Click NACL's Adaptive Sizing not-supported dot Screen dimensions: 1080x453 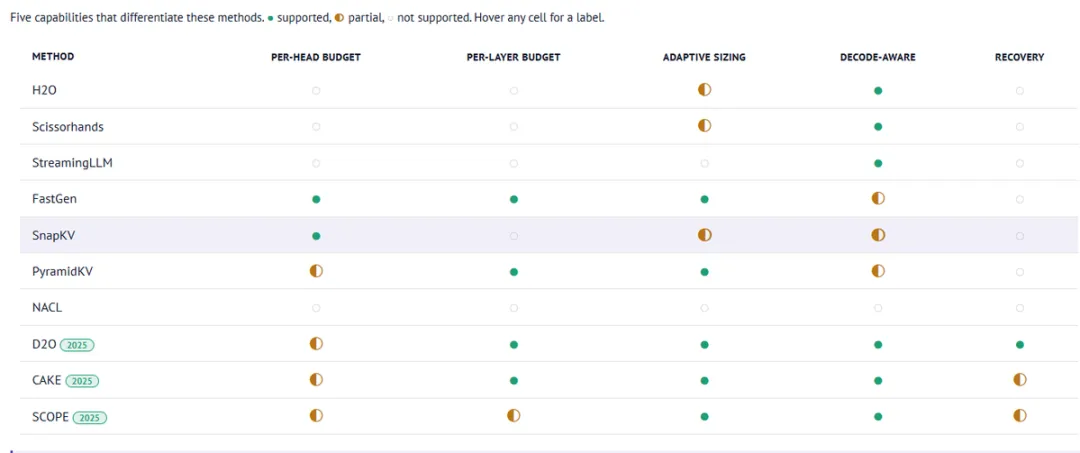pos(704,308)
